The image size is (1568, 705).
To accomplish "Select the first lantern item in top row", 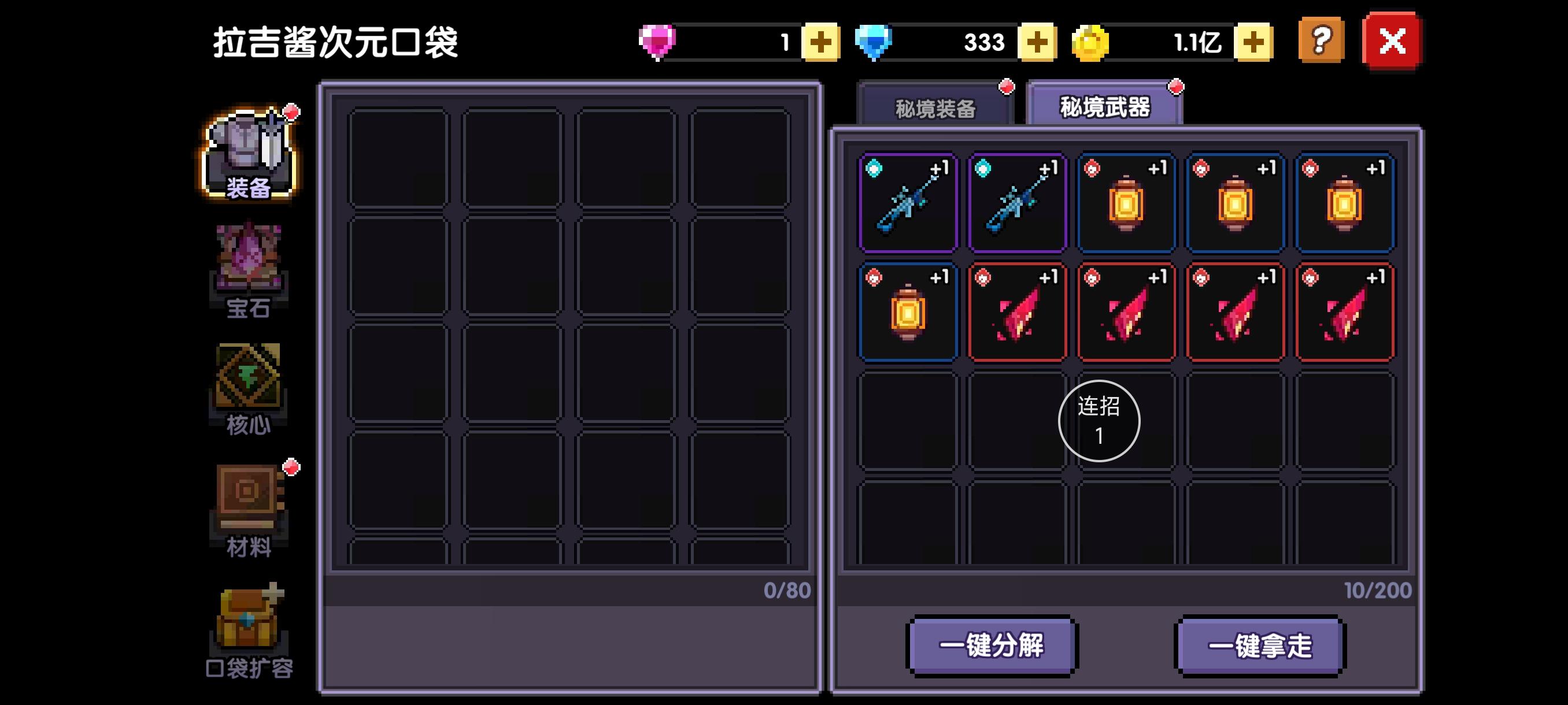I will pos(1126,203).
